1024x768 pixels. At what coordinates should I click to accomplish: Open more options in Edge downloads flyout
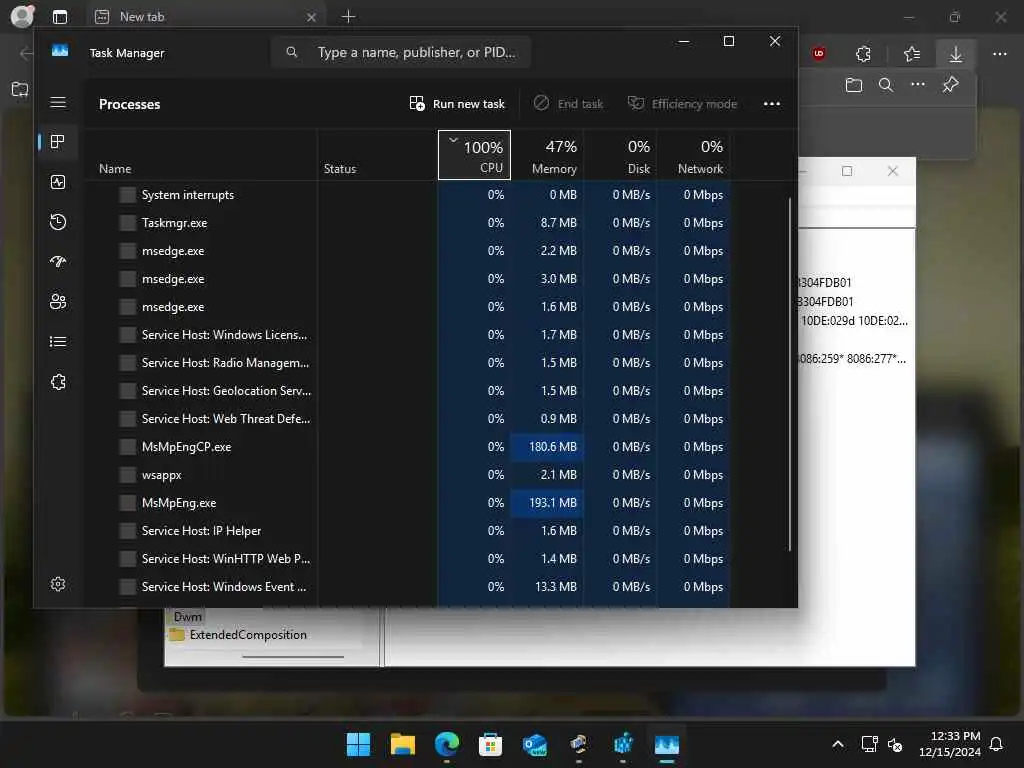coord(918,84)
